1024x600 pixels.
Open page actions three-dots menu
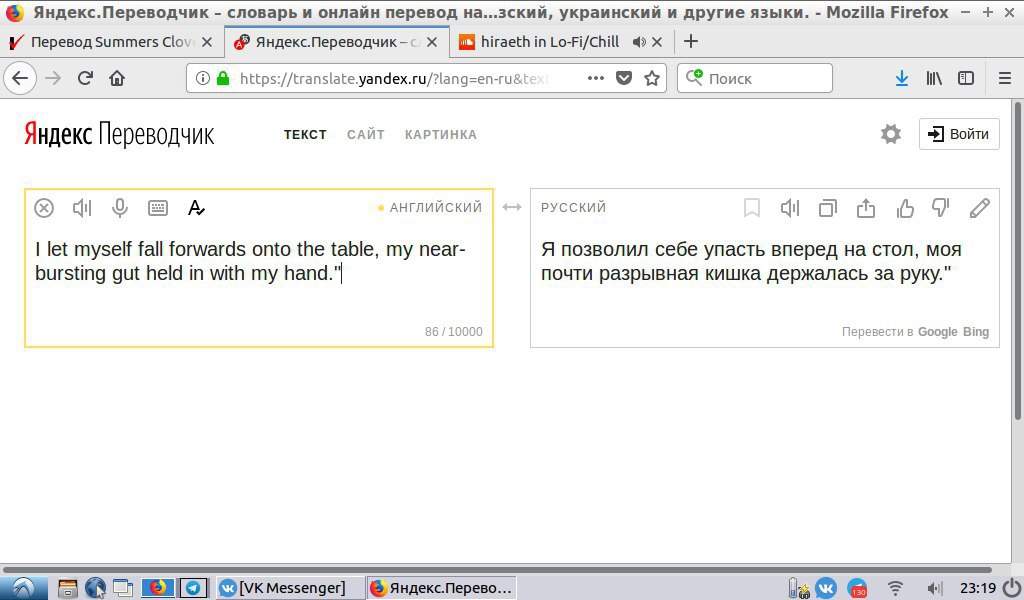(x=596, y=78)
